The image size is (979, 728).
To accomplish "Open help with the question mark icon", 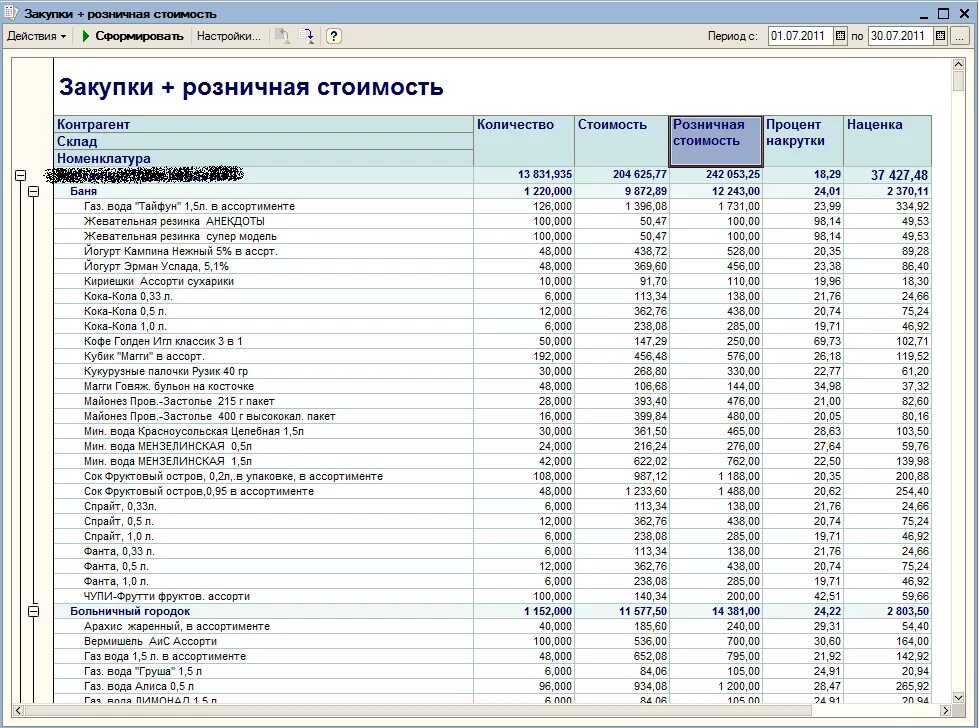I will pyautogui.click(x=333, y=36).
